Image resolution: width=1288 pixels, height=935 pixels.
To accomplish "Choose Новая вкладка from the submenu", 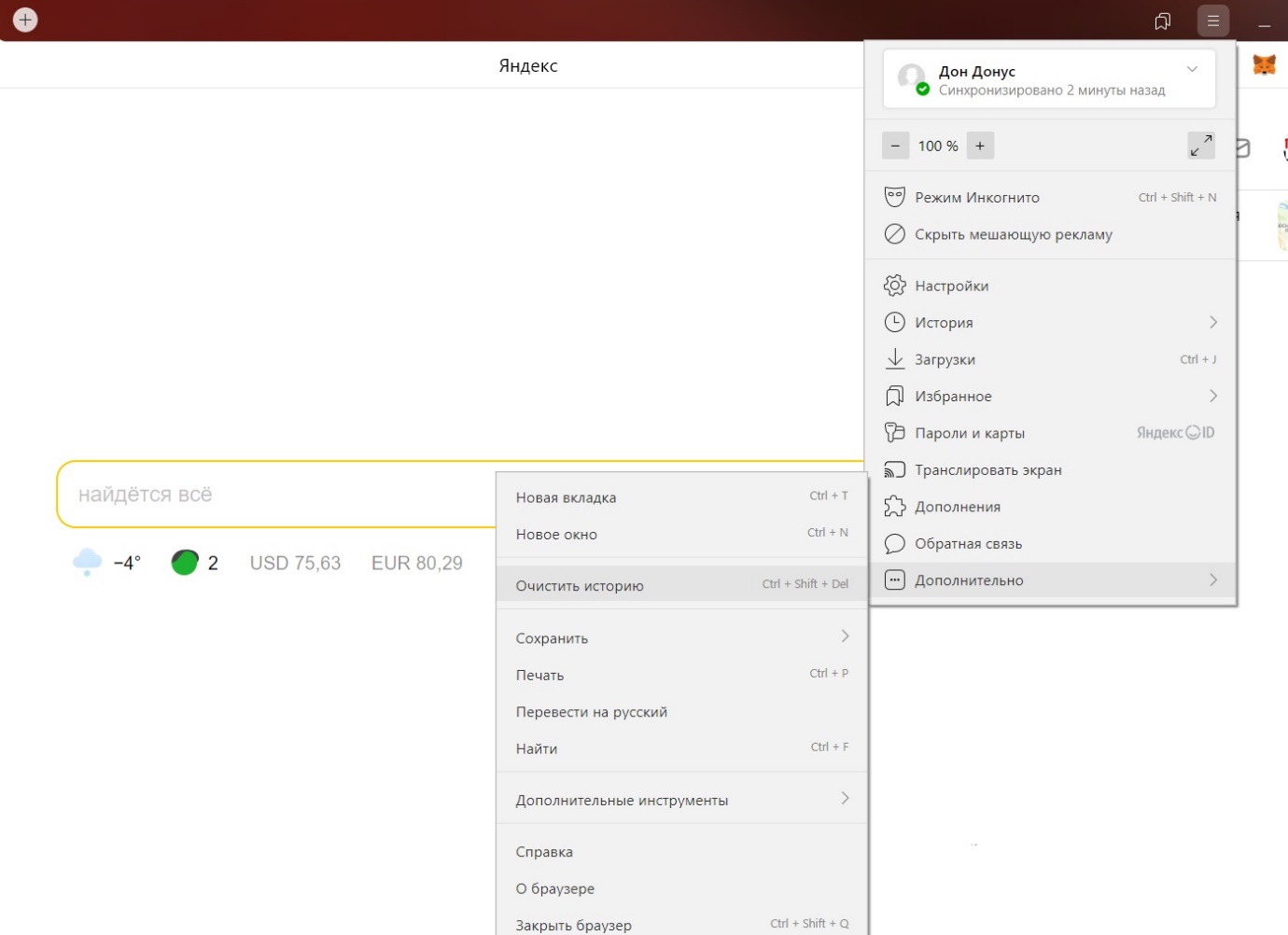I will 566,497.
